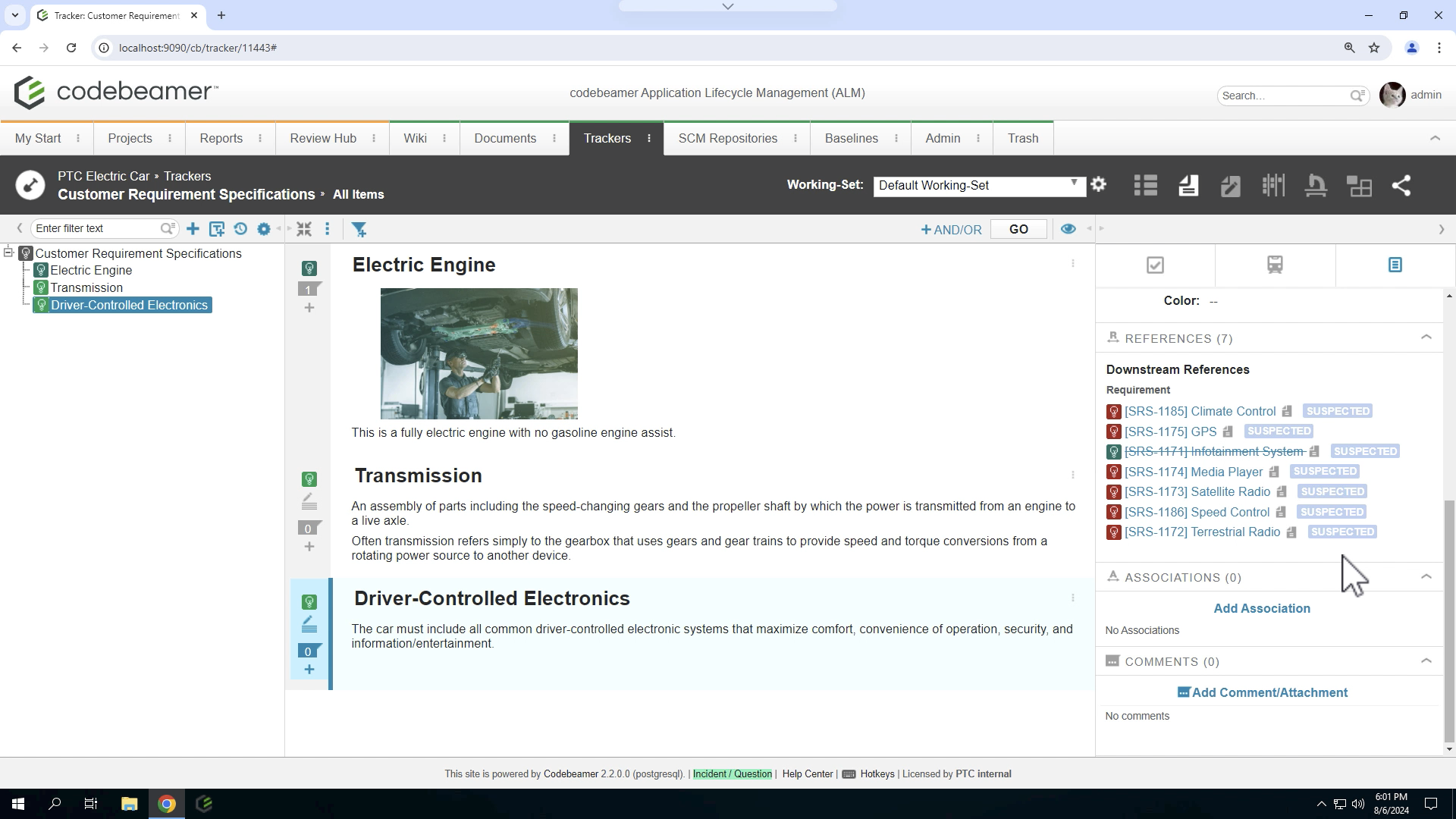Switch to the SCM Repositories tab
The height and width of the screenshot is (819, 1456).
pyautogui.click(x=727, y=138)
